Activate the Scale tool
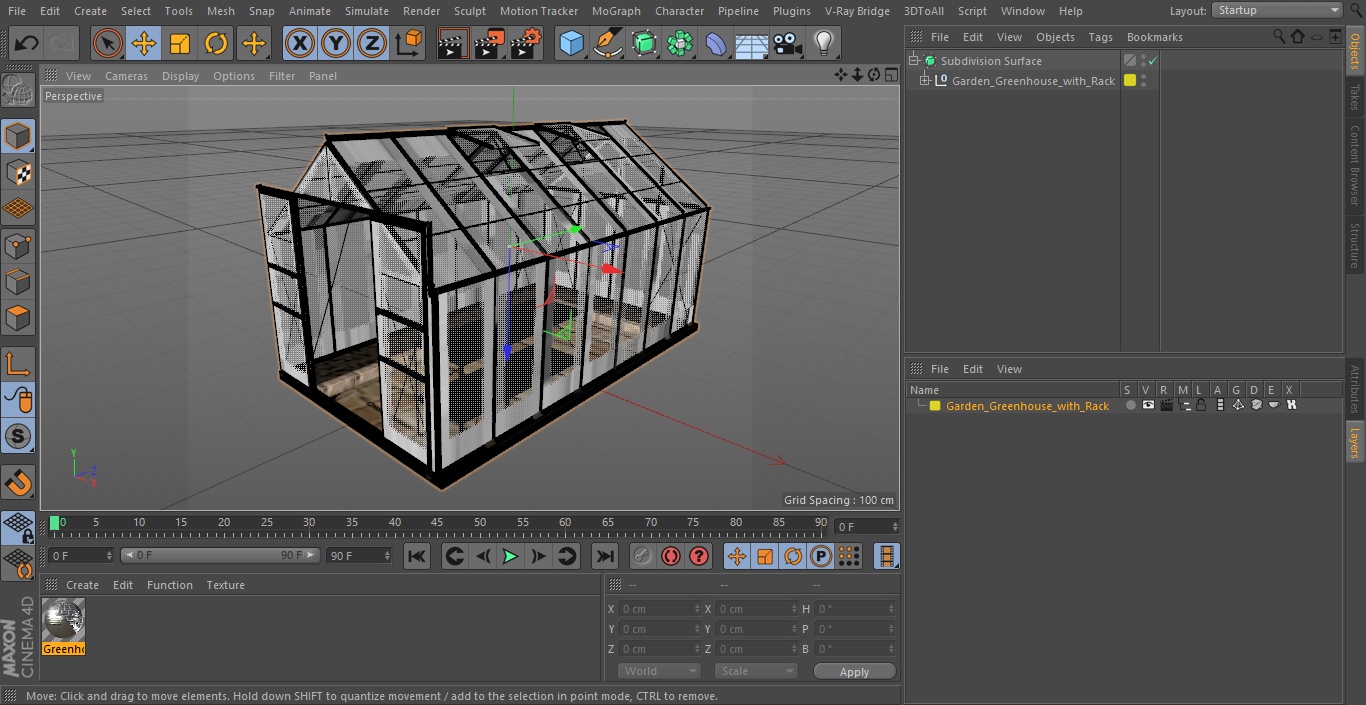1366x705 pixels. pos(180,43)
